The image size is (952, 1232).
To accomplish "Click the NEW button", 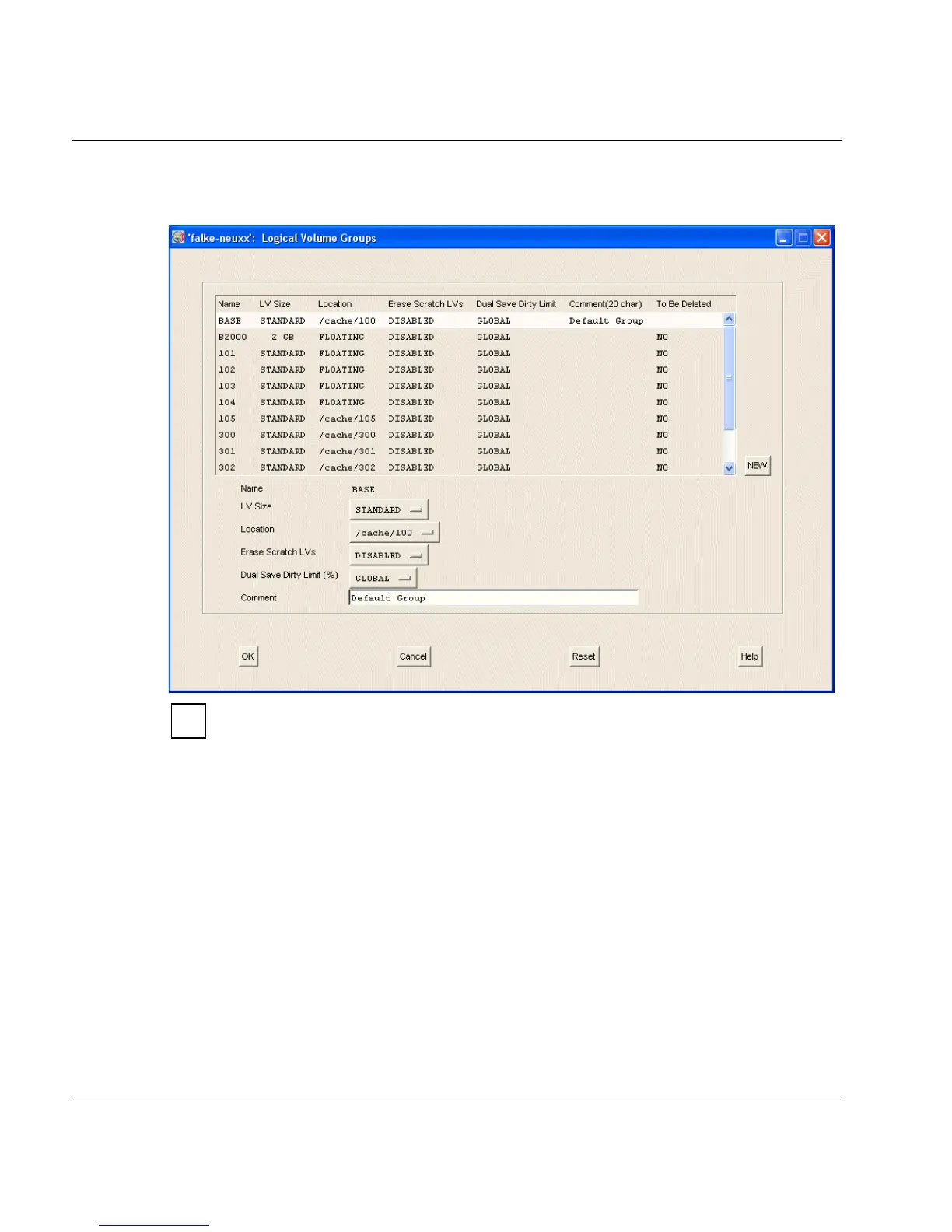I will click(757, 465).
